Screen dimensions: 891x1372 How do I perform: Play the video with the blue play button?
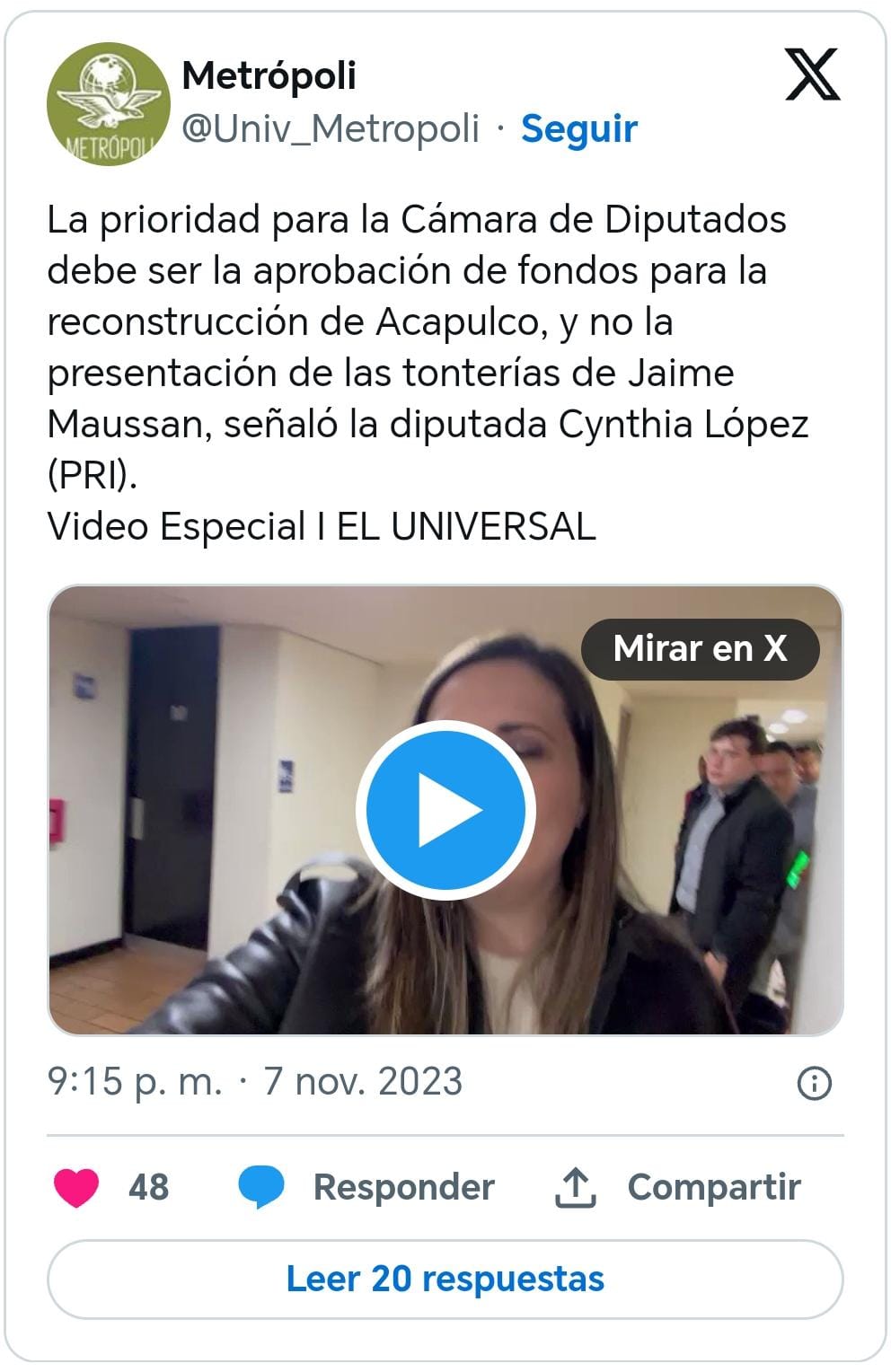(x=445, y=810)
